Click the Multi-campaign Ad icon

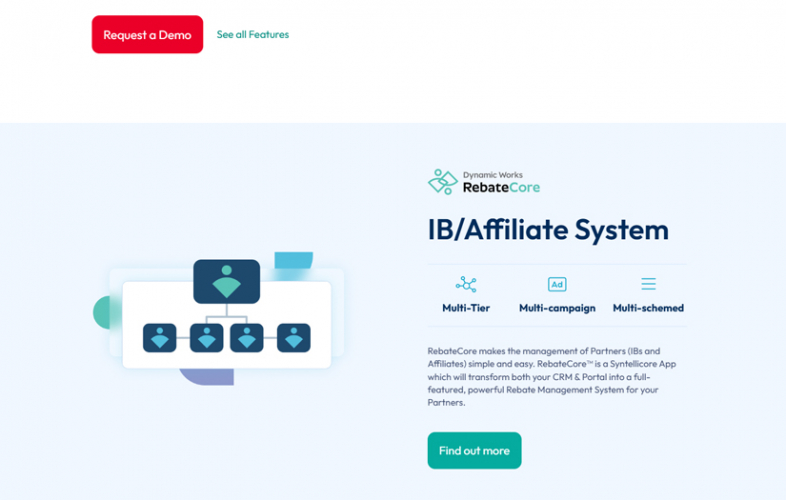(557, 284)
